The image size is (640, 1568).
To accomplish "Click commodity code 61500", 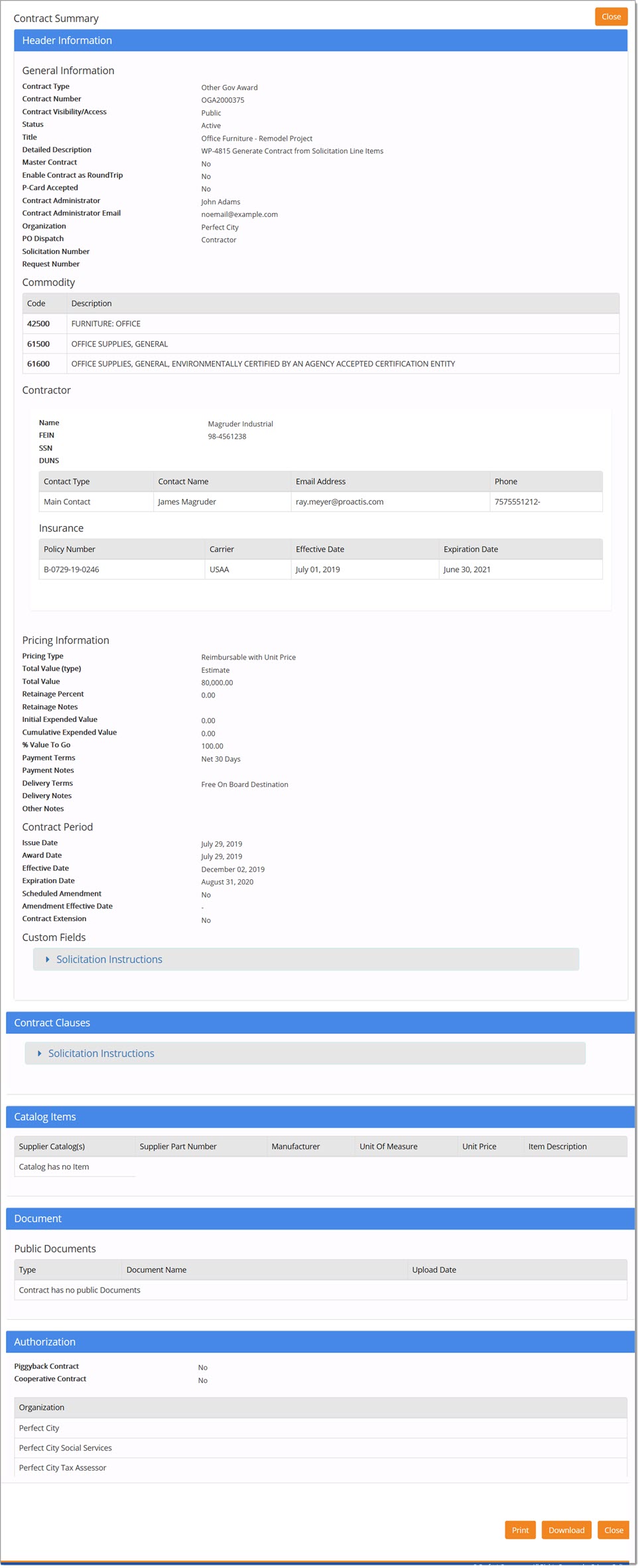I will click(x=38, y=344).
